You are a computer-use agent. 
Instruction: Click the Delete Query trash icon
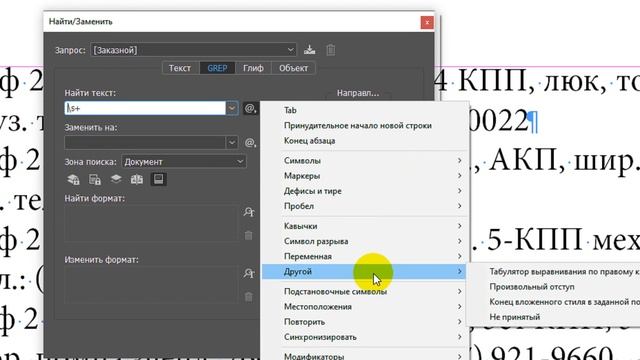click(x=331, y=50)
